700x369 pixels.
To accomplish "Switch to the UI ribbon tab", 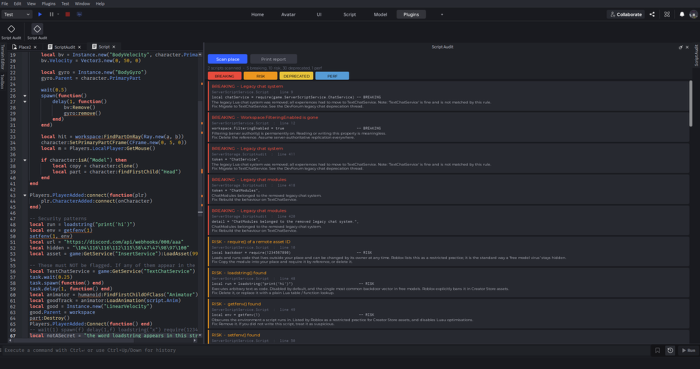I will click(x=319, y=14).
